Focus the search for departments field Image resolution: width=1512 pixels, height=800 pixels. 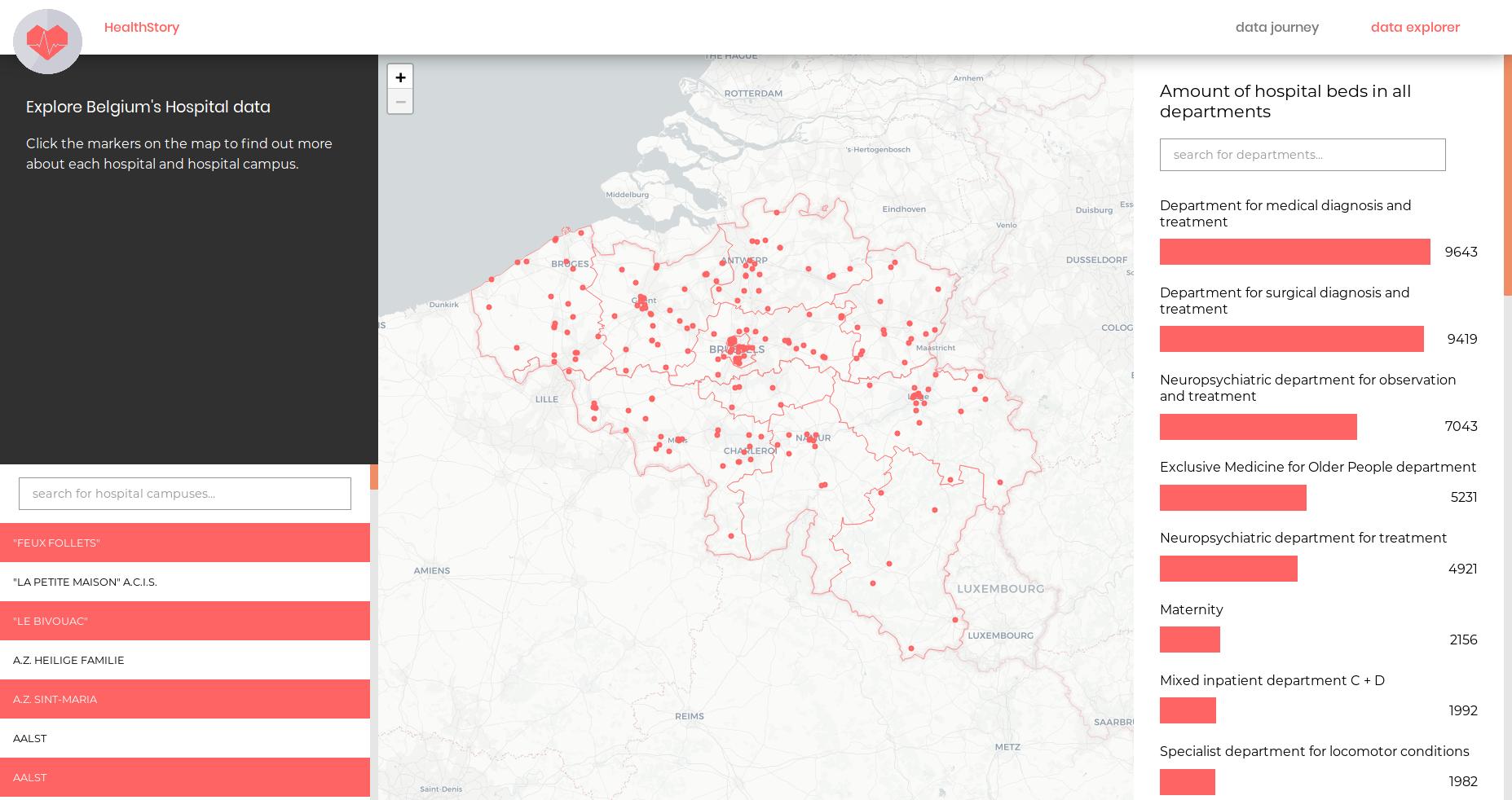point(1303,155)
